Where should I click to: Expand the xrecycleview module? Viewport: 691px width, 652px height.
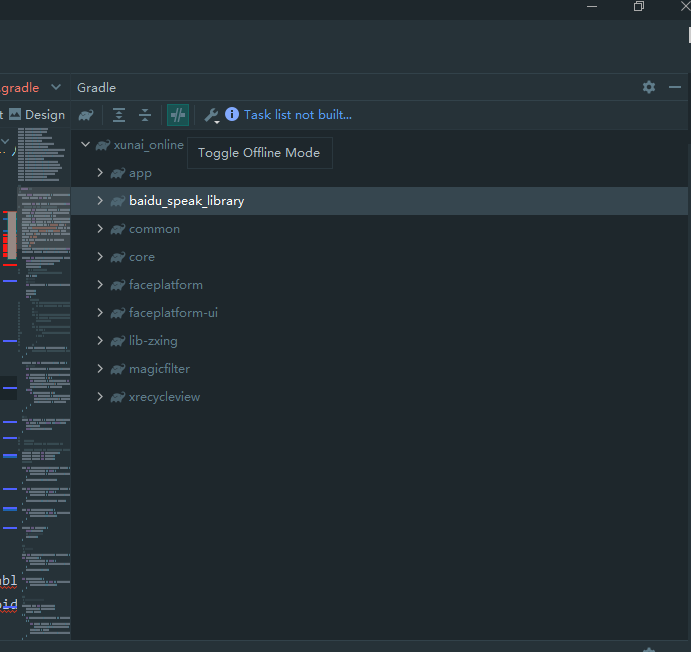(x=100, y=396)
